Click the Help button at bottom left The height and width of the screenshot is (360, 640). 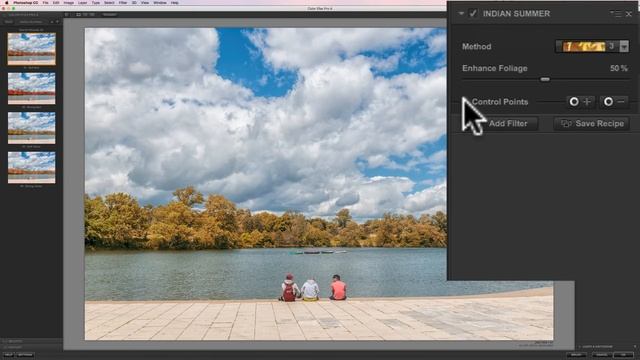[x=8, y=355]
